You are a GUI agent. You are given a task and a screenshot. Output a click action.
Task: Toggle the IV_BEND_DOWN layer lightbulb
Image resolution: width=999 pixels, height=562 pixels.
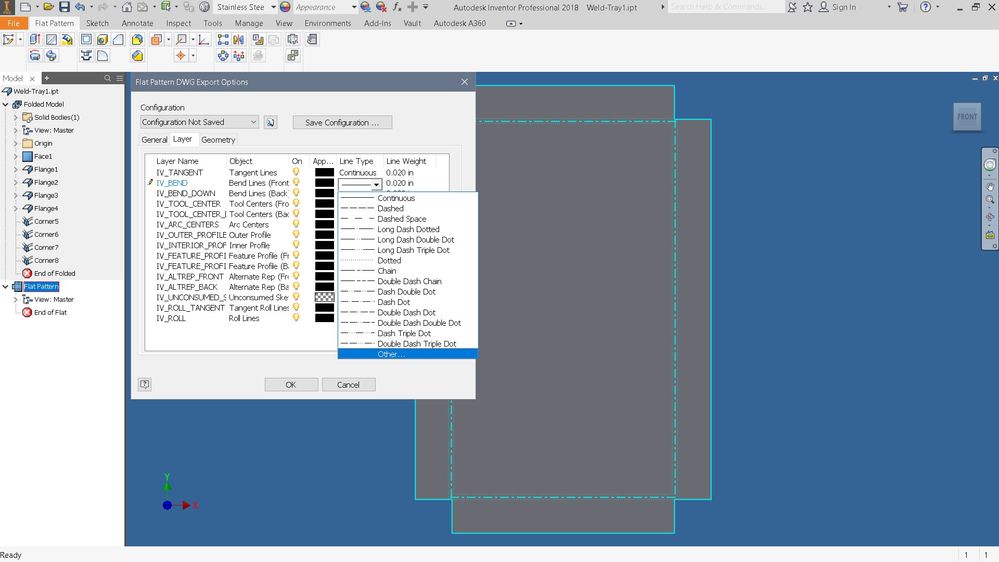296,193
